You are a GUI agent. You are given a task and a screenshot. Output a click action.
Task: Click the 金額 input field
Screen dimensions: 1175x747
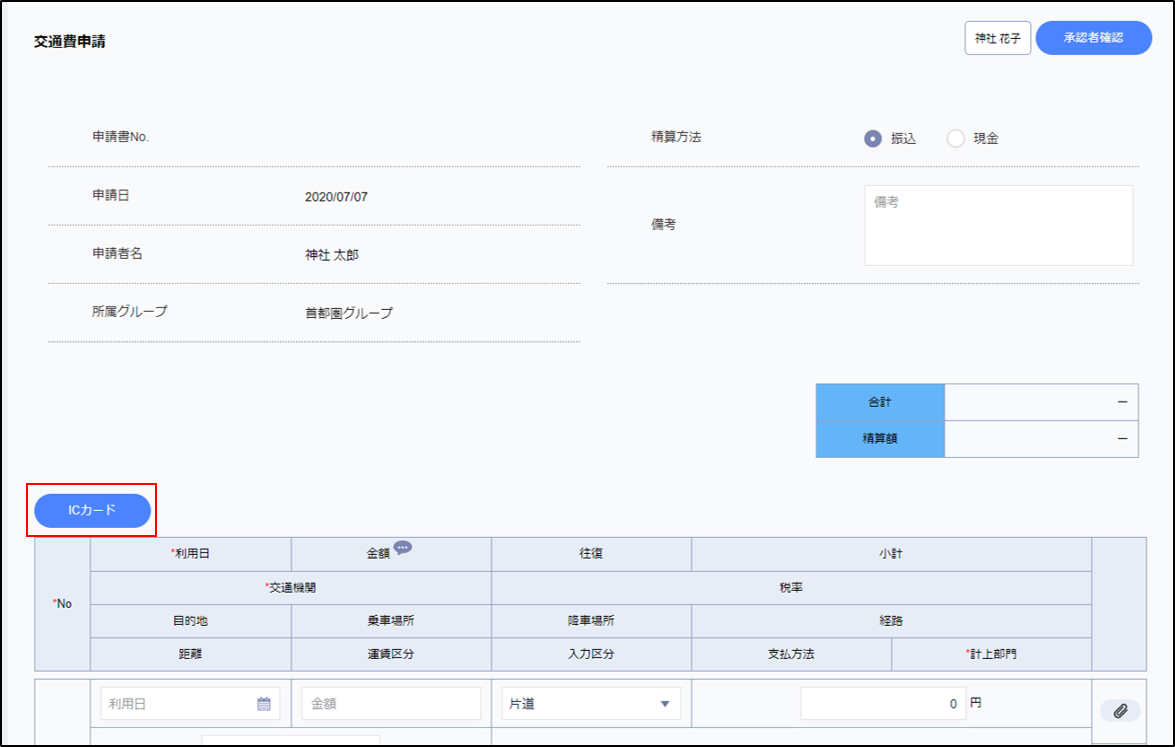tap(391, 704)
